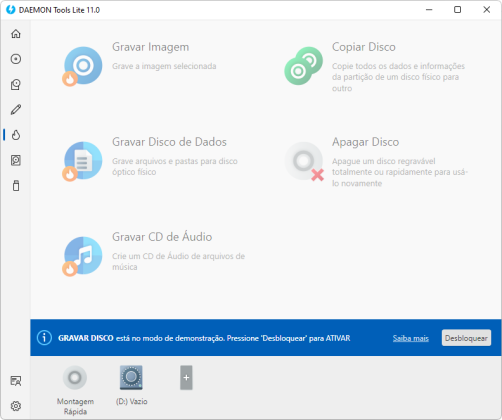The height and width of the screenshot is (420, 502).
Task: Click the DAEMON Tools logo in title bar
Action: point(11,10)
